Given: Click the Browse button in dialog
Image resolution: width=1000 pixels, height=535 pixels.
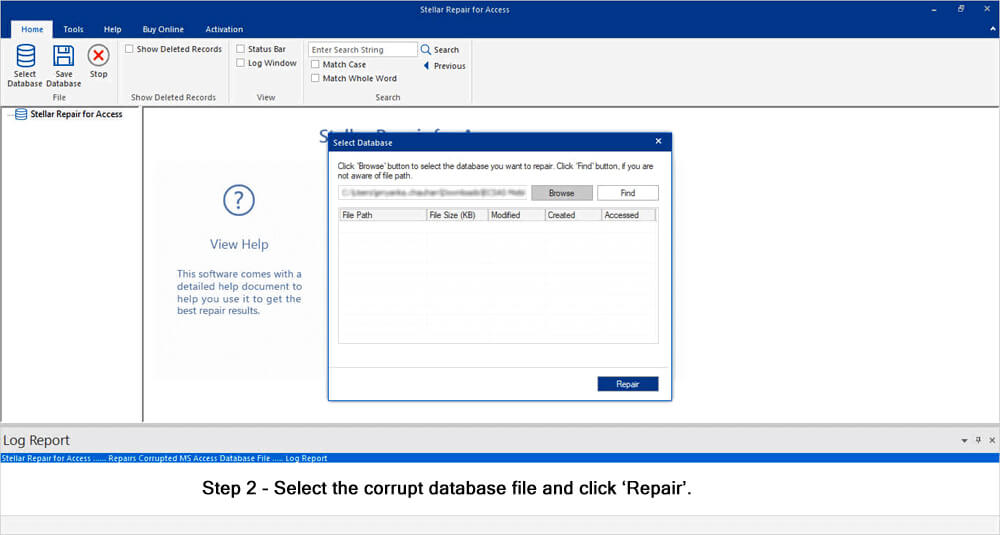Looking at the screenshot, I should (x=562, y=193).
